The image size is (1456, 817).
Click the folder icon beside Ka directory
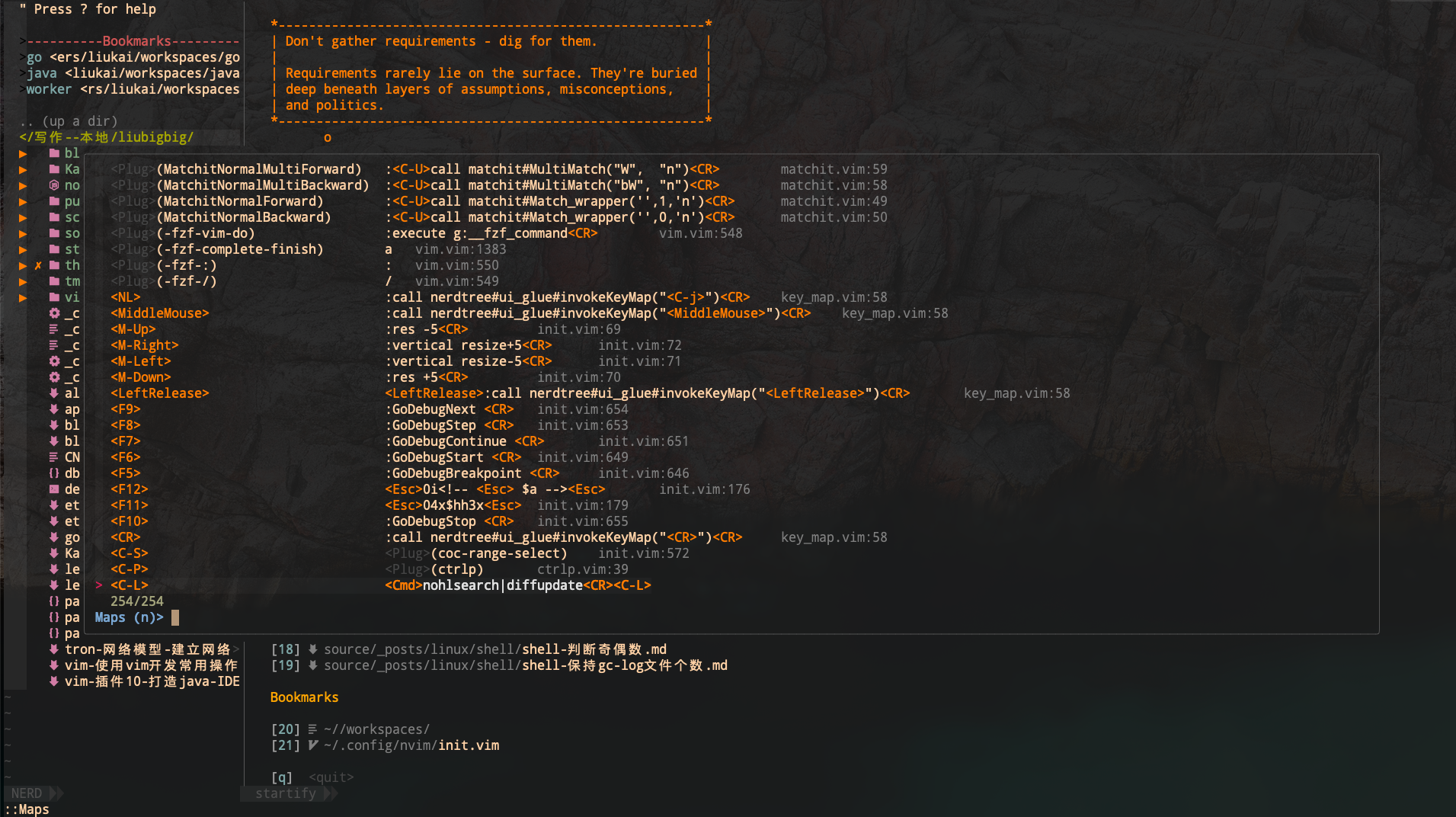point(54,169)
